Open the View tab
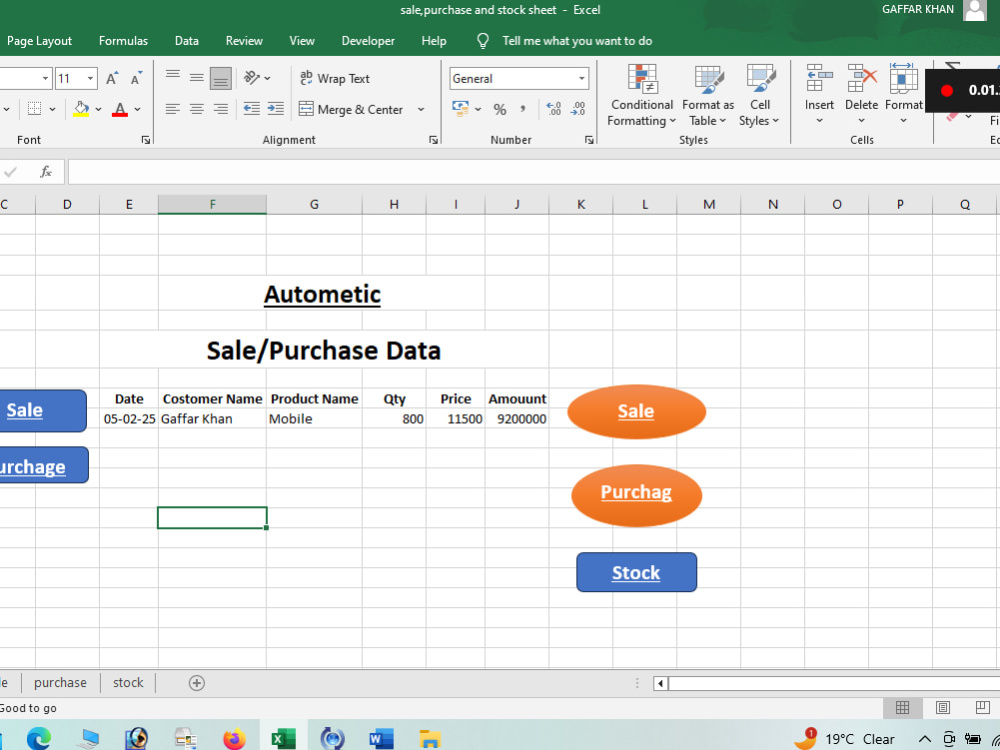The height and width of the screenshot is (750, 1000). pyautogui.click(x=302, y=41)
